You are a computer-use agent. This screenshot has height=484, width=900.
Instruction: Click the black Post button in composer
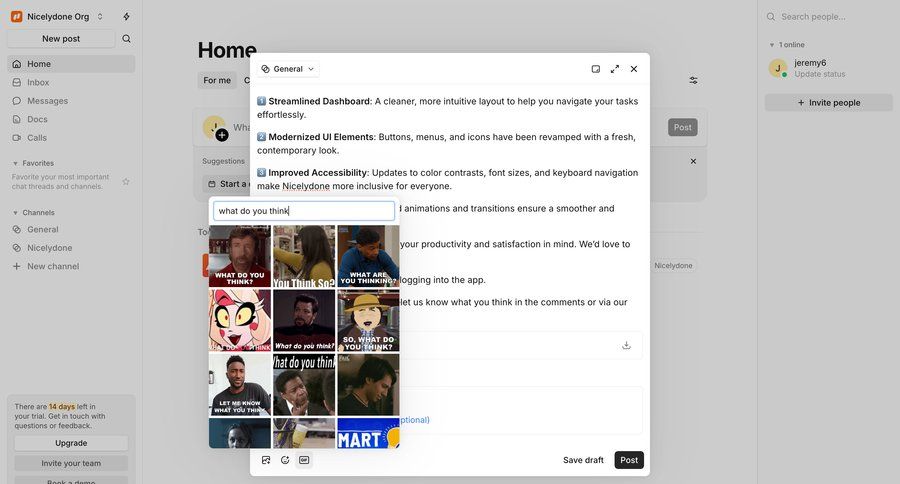[629, 460]
